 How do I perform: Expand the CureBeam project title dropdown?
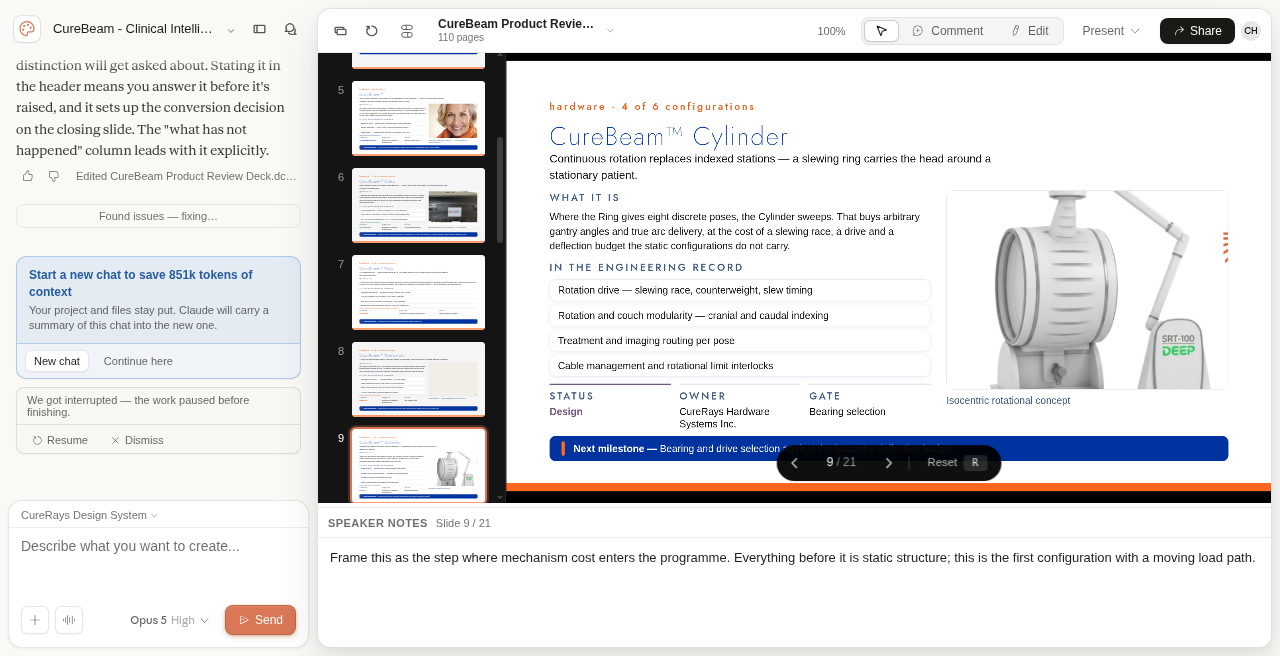(231, 31)
